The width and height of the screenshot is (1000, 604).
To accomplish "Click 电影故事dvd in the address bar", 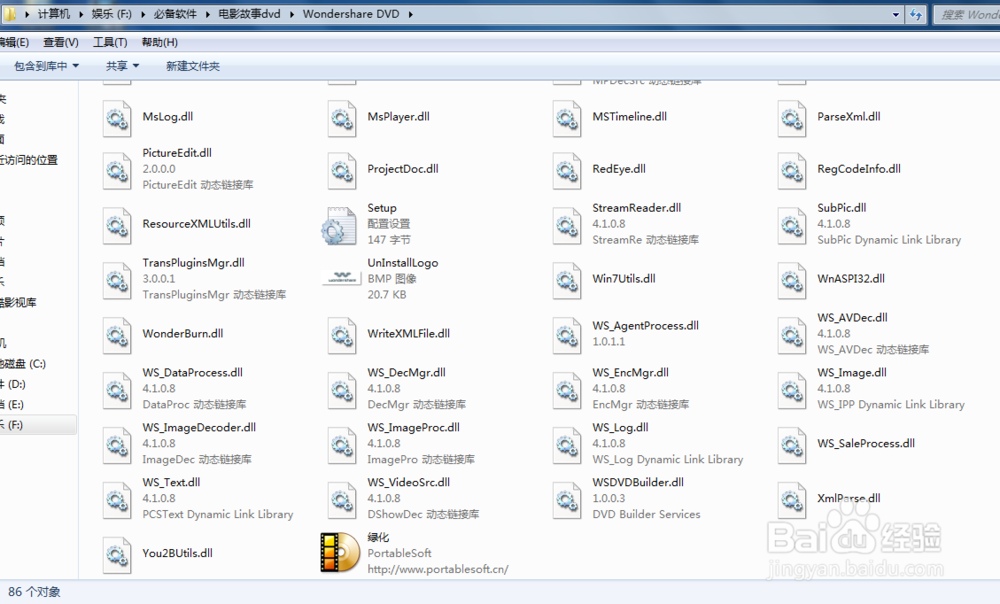I will 249,13.
